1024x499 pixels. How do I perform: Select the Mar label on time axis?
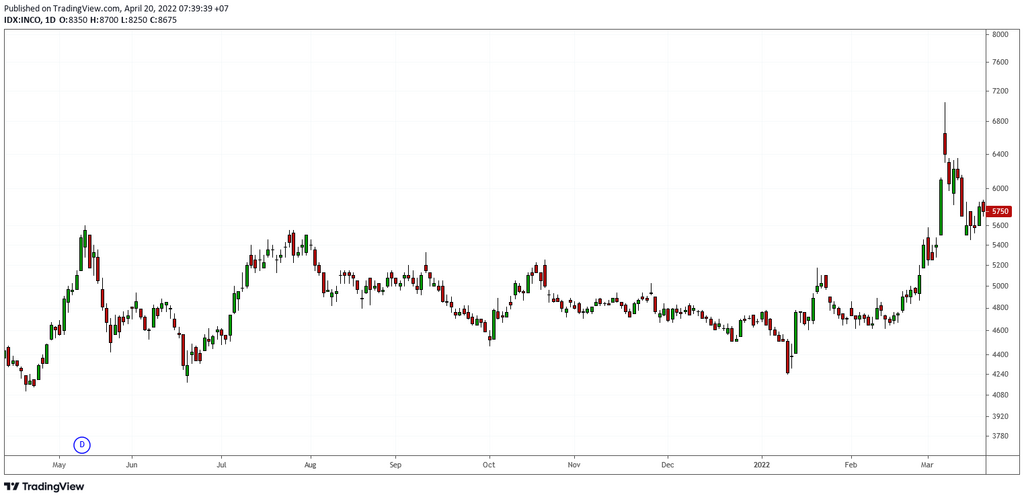(x=927, y=465)
